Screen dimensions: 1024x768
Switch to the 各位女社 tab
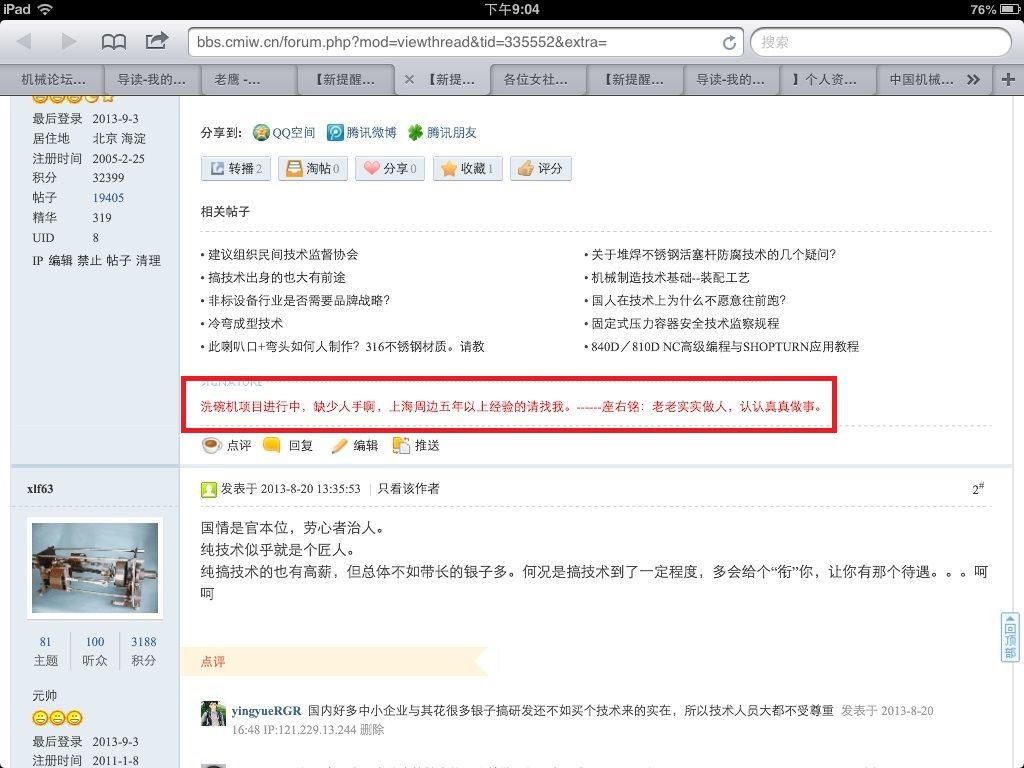pyautogui.click(x=535, y=79)
